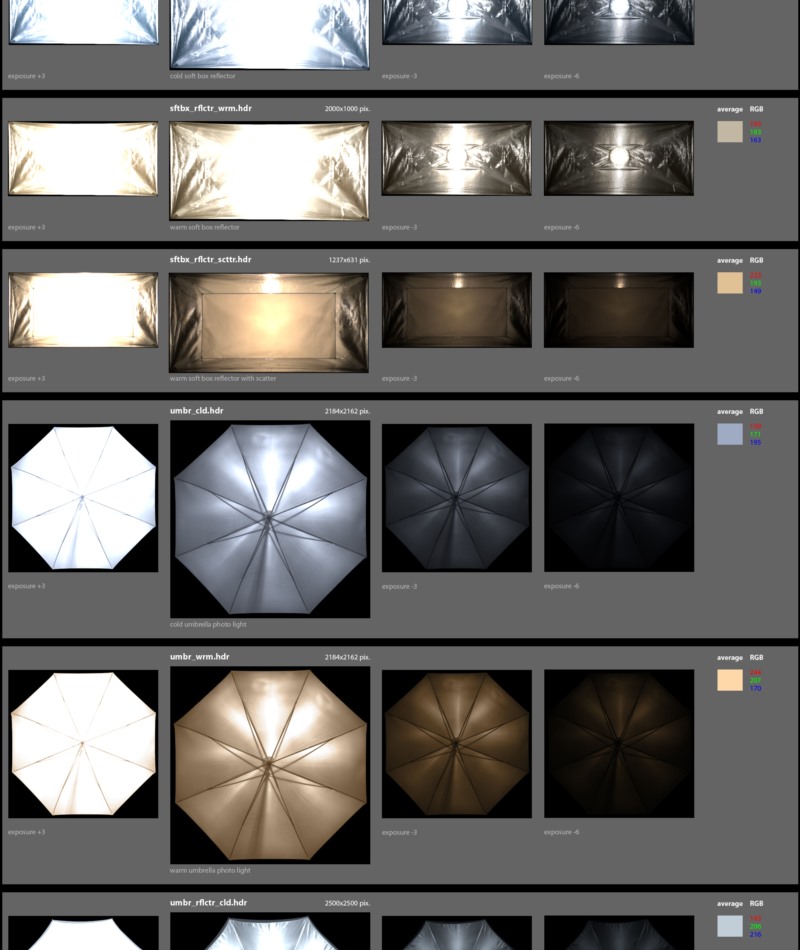Open the umbr_cld exposure -3 thumbnail
800x950 pixels.
[x=456, y=497]
